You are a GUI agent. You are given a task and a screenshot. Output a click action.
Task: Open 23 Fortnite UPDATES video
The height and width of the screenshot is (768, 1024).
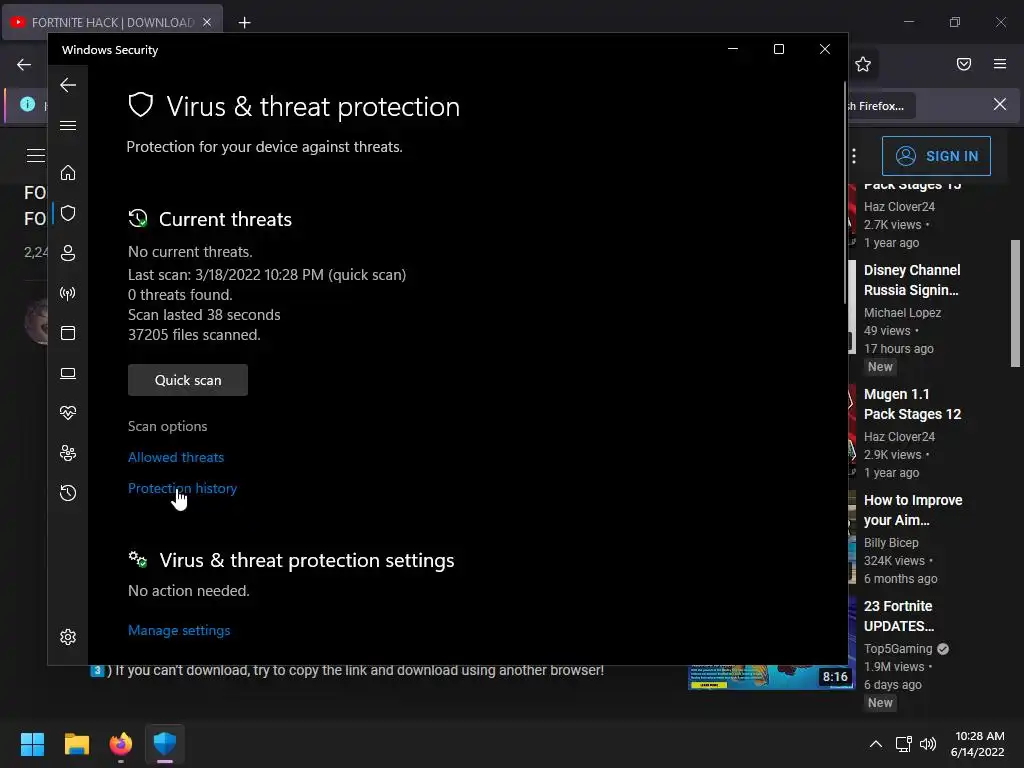(899, 616)
